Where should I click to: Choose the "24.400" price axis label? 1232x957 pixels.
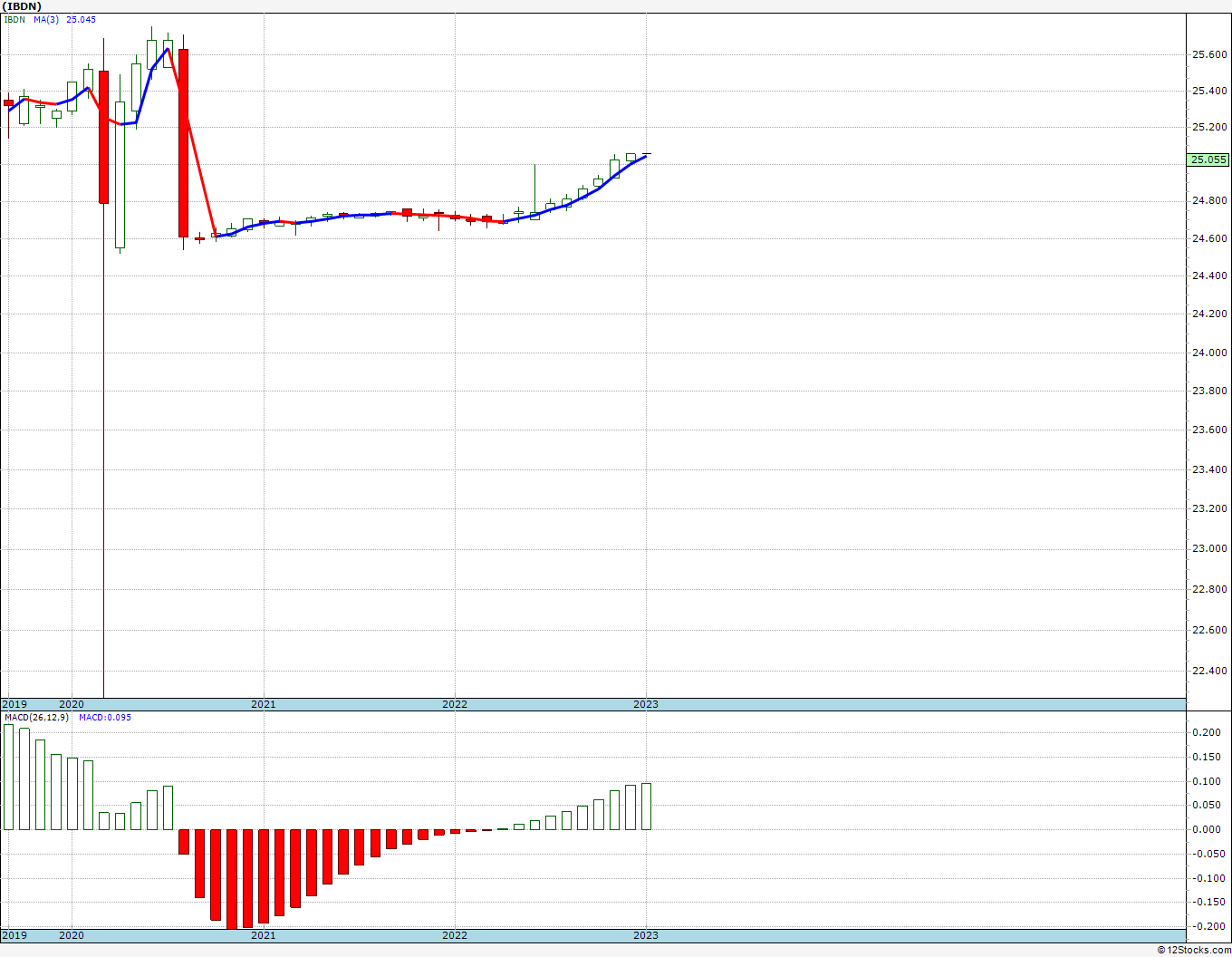1209,275
